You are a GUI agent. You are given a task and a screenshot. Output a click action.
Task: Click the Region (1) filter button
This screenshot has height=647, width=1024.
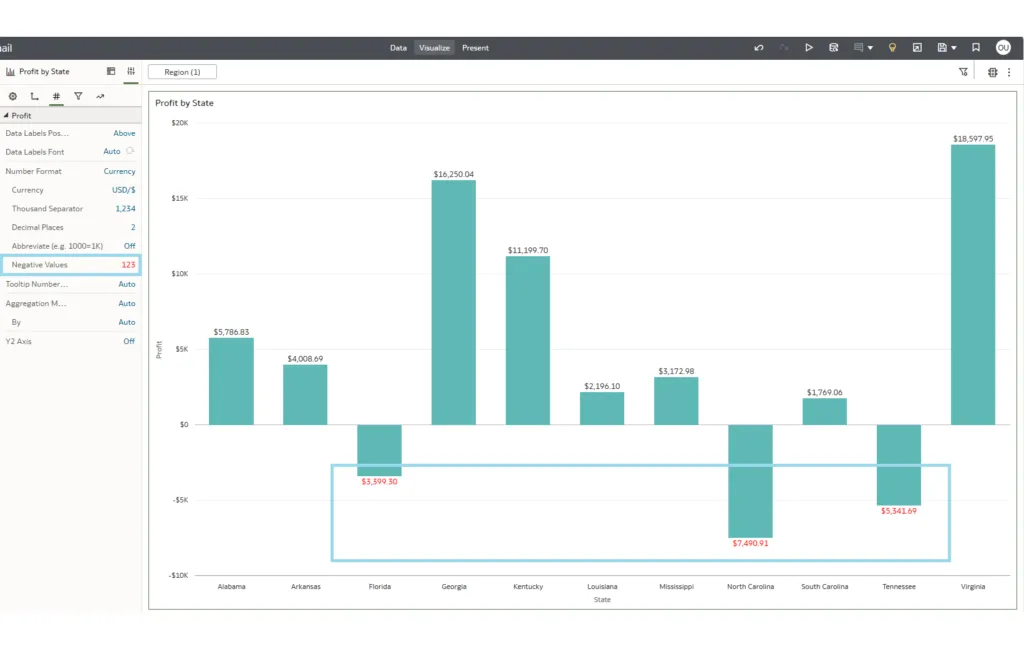[x=182, y=72]
